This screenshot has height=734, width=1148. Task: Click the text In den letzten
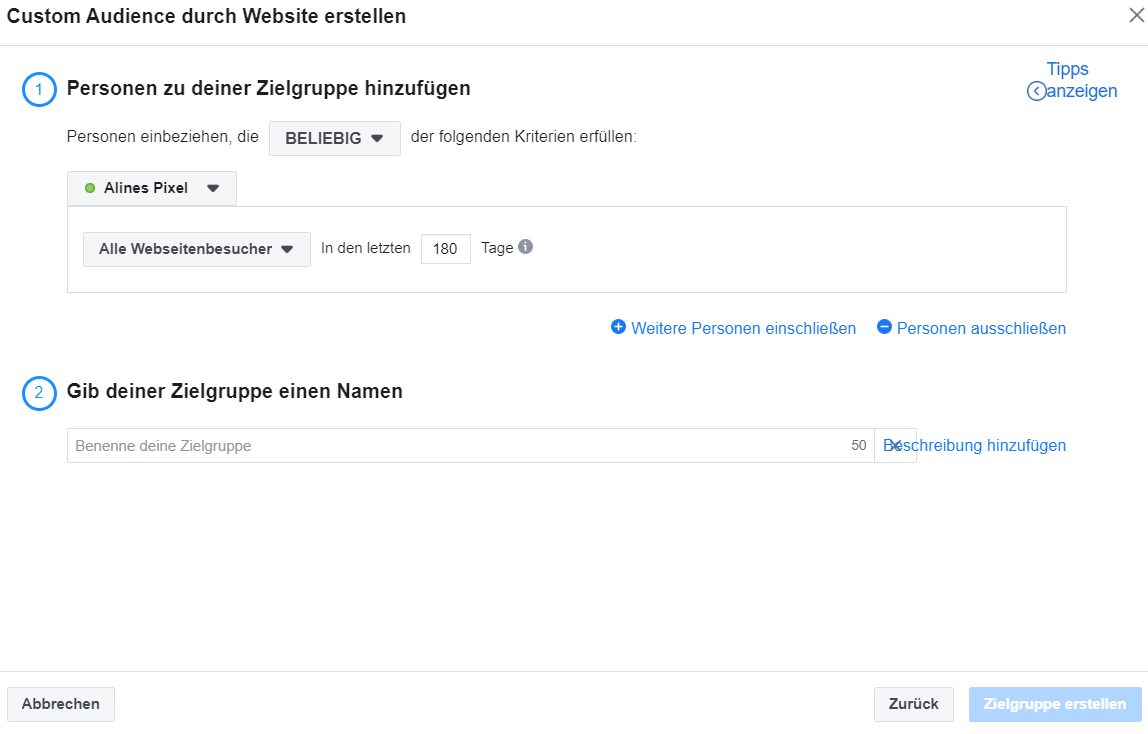coord(365,248)
